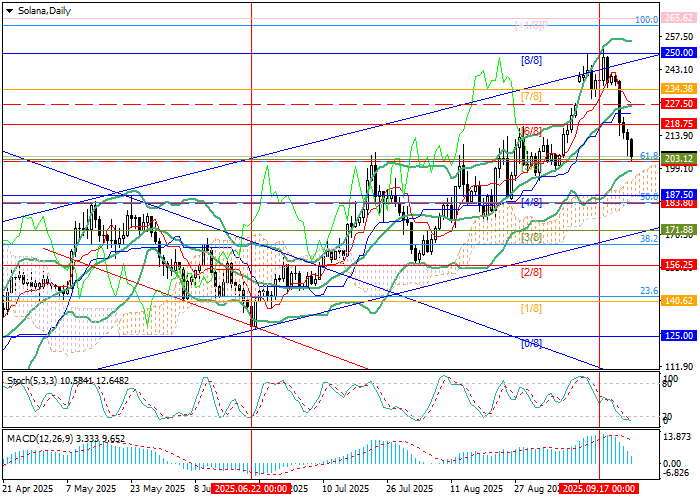This screenshot has width=700, height=500.
Task: Select the 2025.06.22 date marker
Action: pyautogui.click(x=250, y=489)
